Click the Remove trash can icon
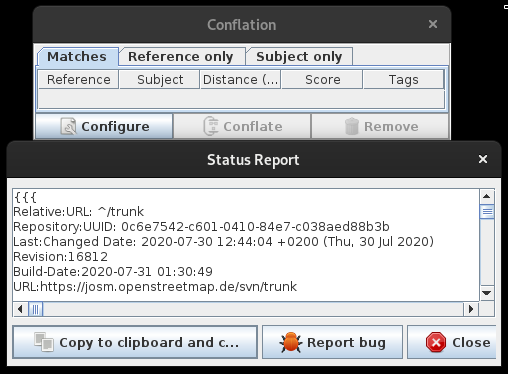This screenshot has width=508, height=374. (x=352, y=126)
